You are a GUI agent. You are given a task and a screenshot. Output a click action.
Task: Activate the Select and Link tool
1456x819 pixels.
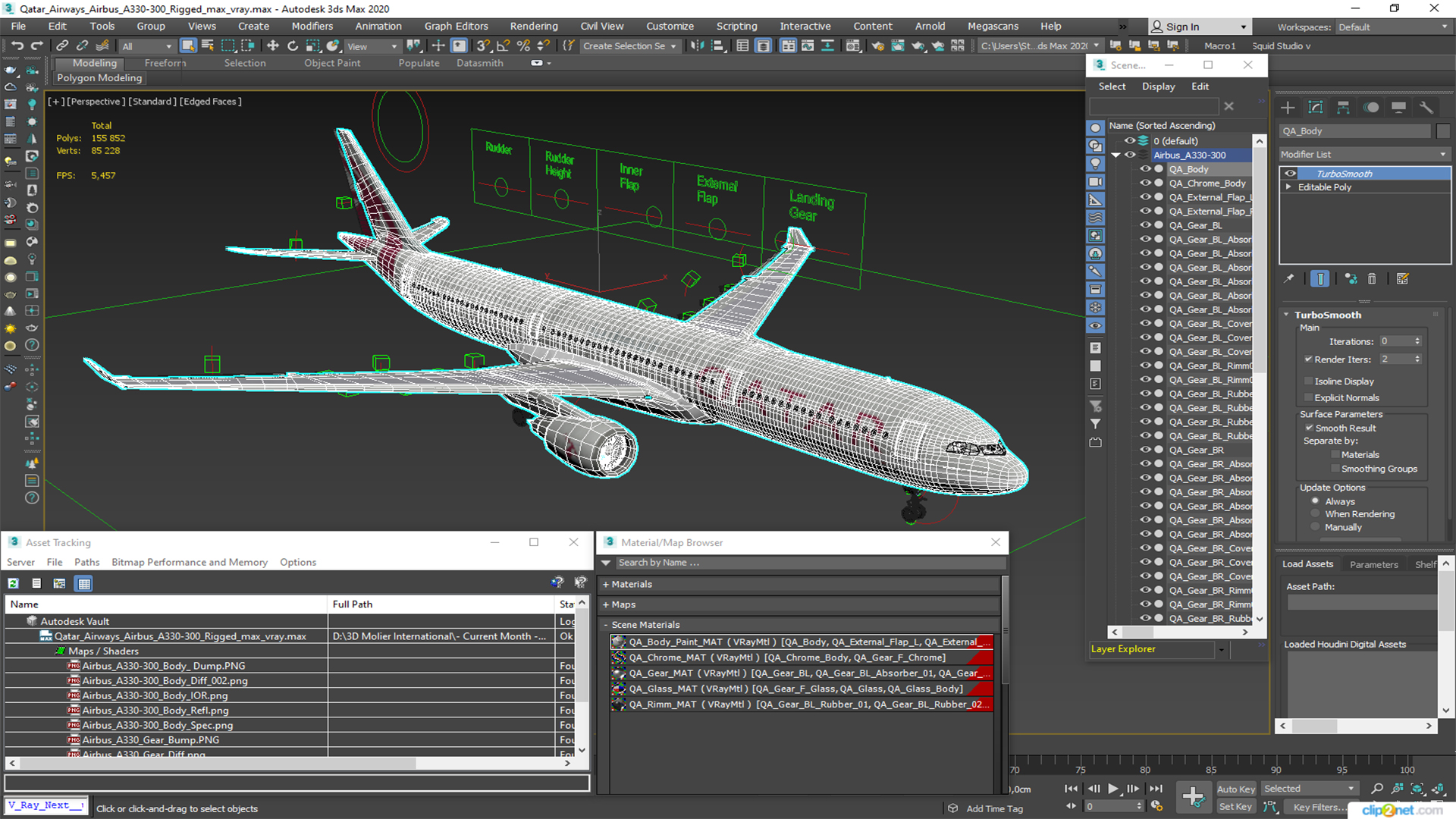(62, 46)
